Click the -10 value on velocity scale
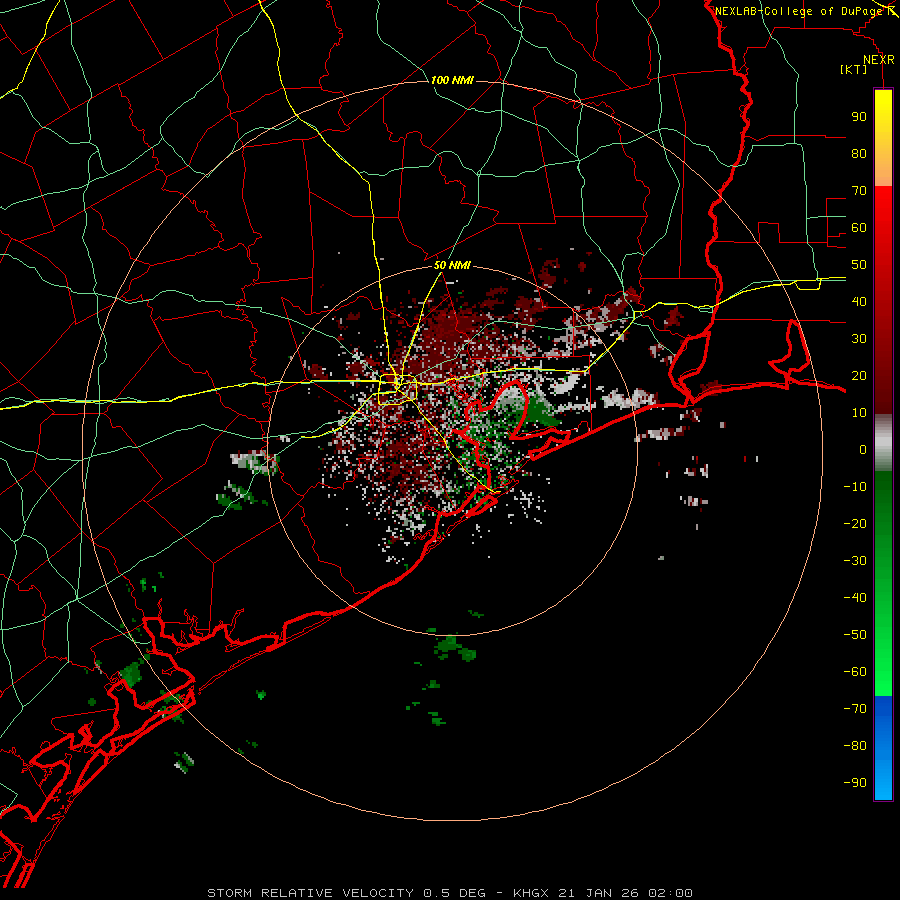The height and width of the screenshot is (900, 900). coord(855,487)
